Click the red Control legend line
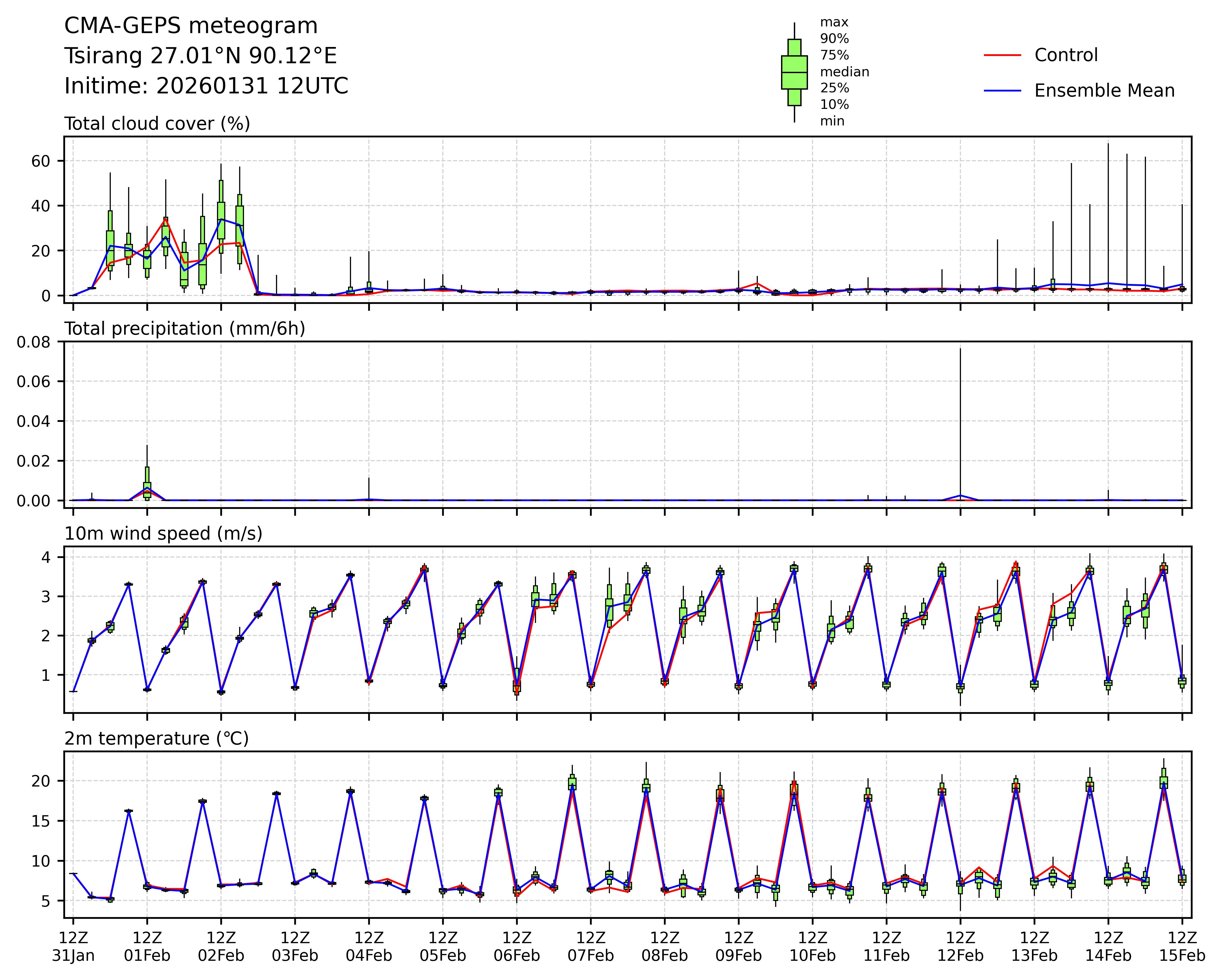Image resolution: width=1222 pixels, height=980 pixels. pyautogui.click(x=1002, y=56)
